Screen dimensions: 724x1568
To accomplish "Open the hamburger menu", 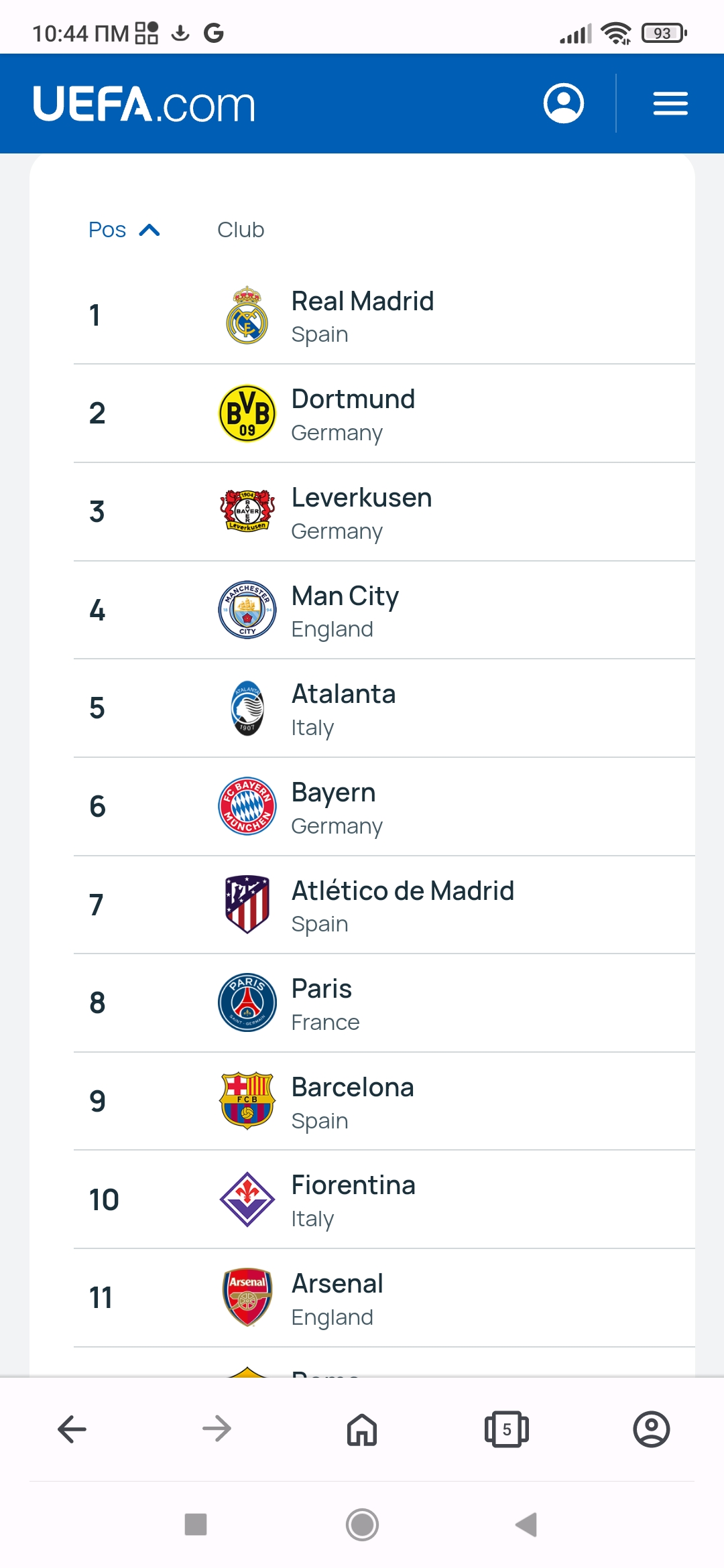I will coord(670,104).
